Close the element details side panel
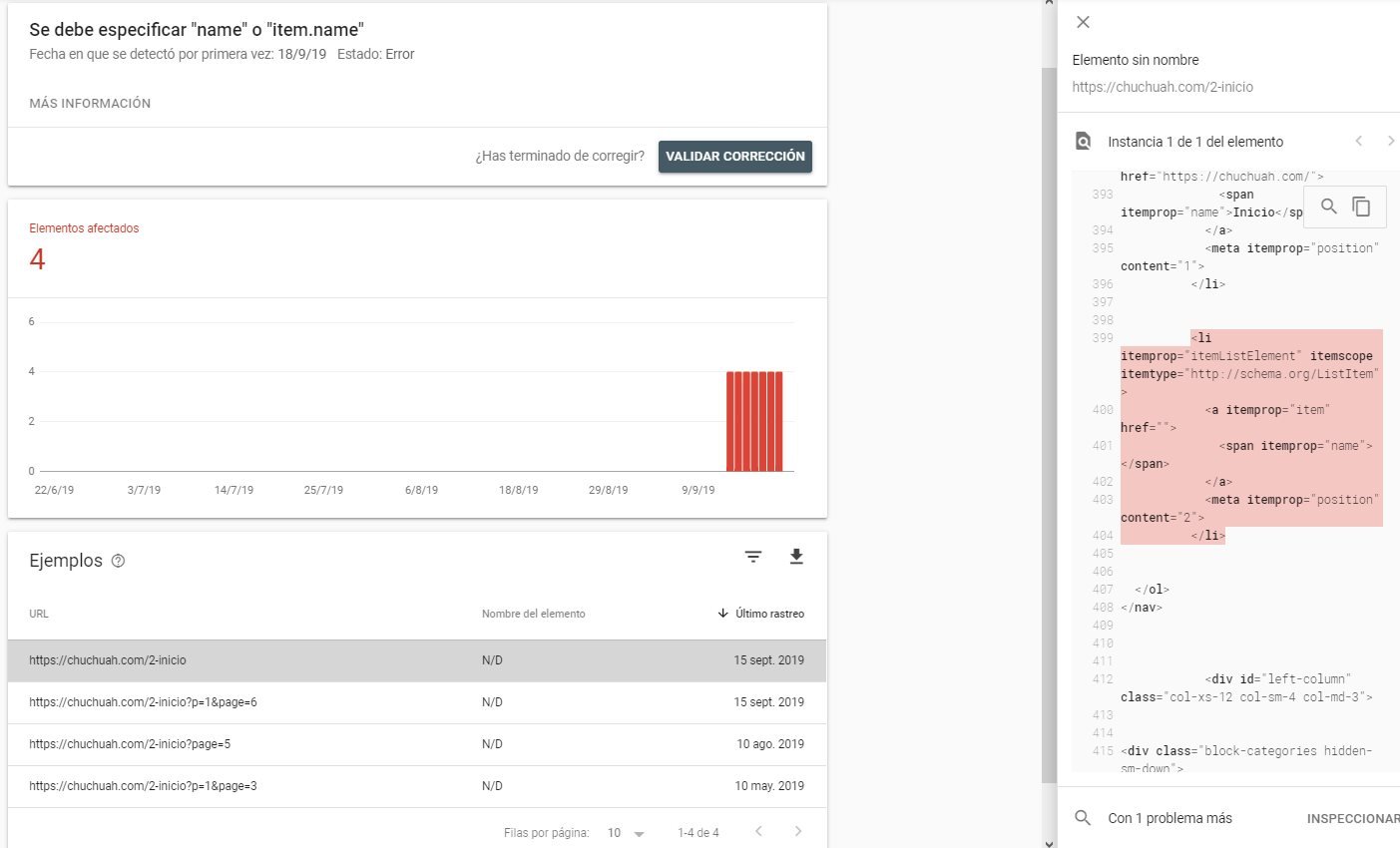Image resolution: width=1400 pixels, height=848 pixels. point(1083,22)
